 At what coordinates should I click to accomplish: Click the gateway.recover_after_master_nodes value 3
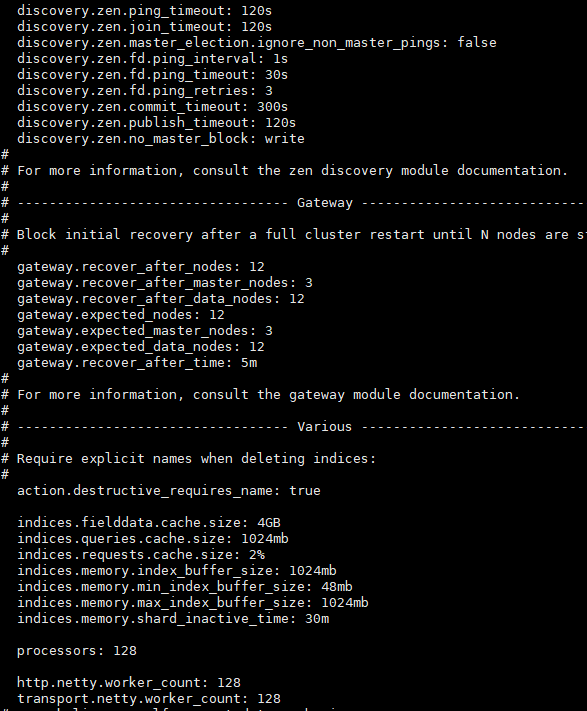[x=309, y=283]
